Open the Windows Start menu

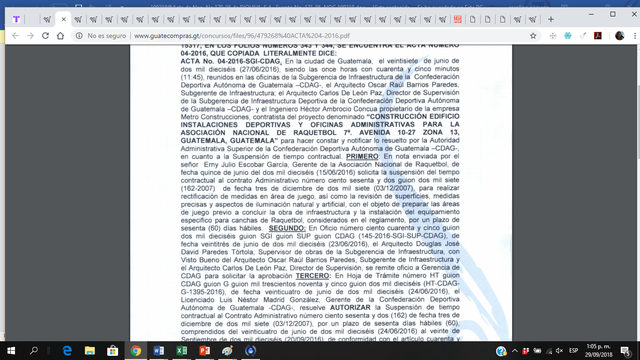[11, 351]
